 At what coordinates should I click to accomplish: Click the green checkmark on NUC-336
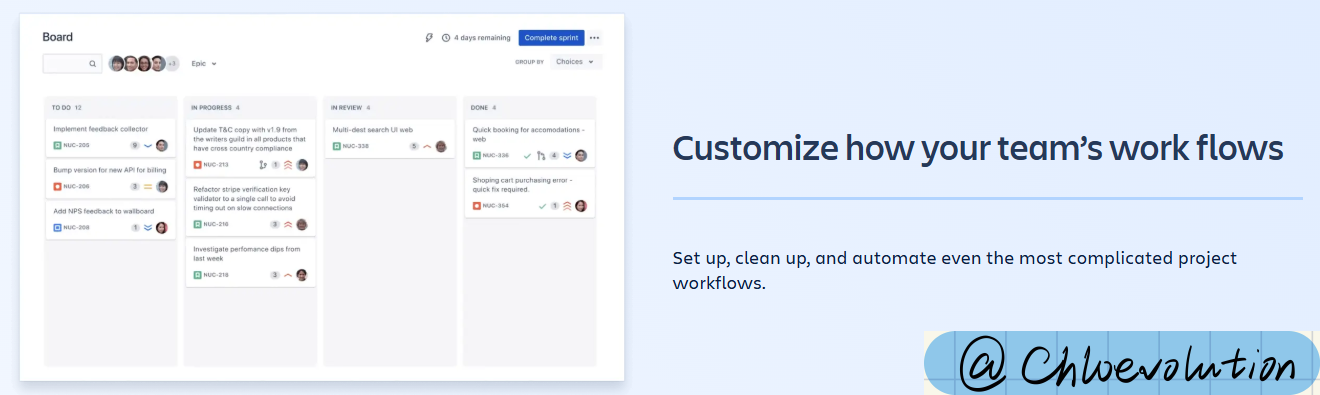(x=528, y=155)
